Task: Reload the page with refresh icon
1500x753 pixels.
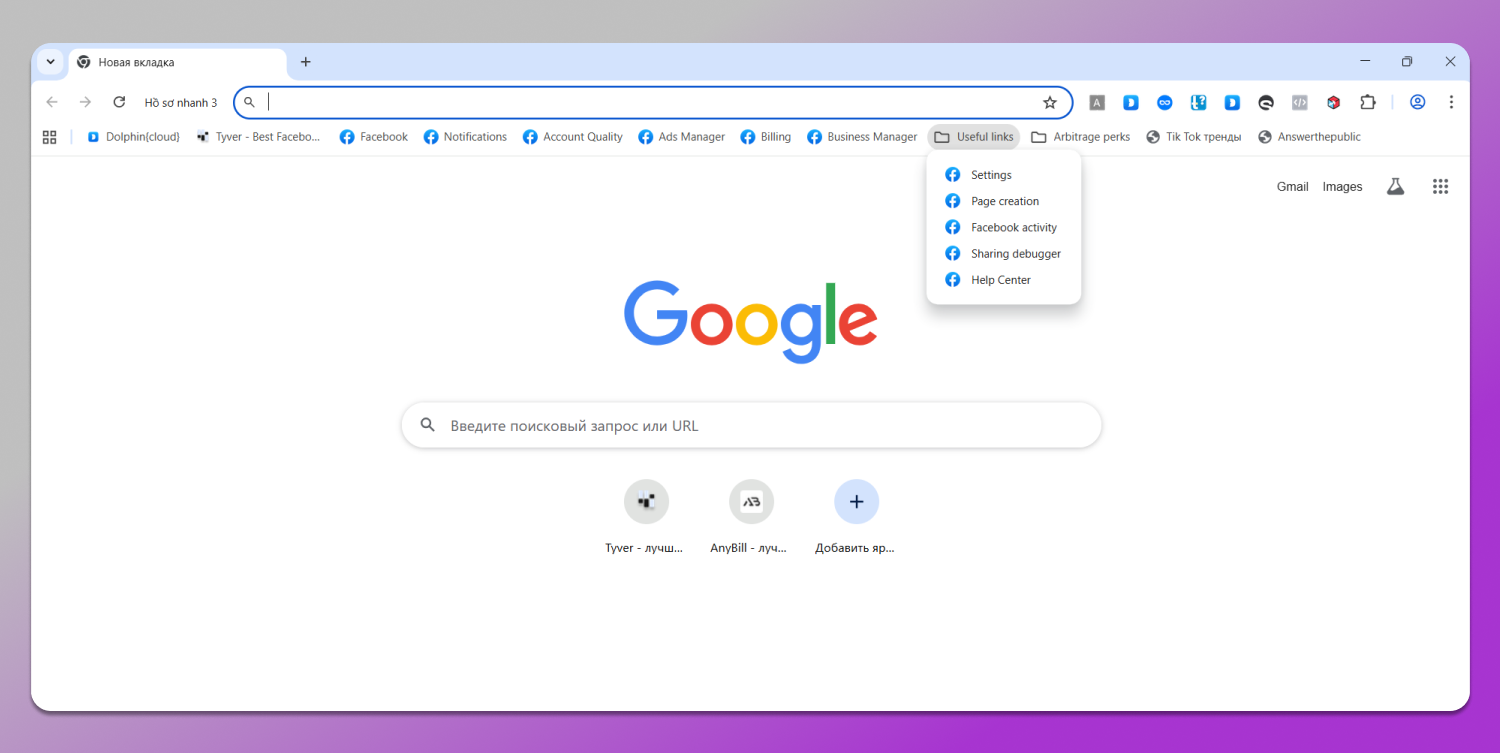Action: point(119,101)
